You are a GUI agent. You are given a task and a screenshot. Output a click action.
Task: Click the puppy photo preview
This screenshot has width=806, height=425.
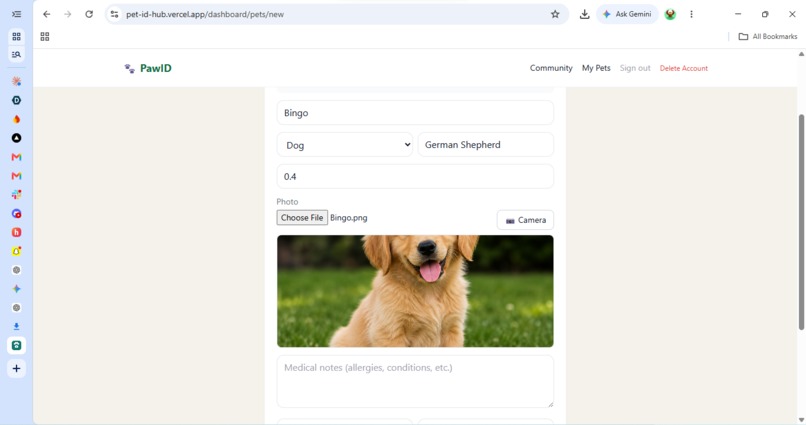415,291
